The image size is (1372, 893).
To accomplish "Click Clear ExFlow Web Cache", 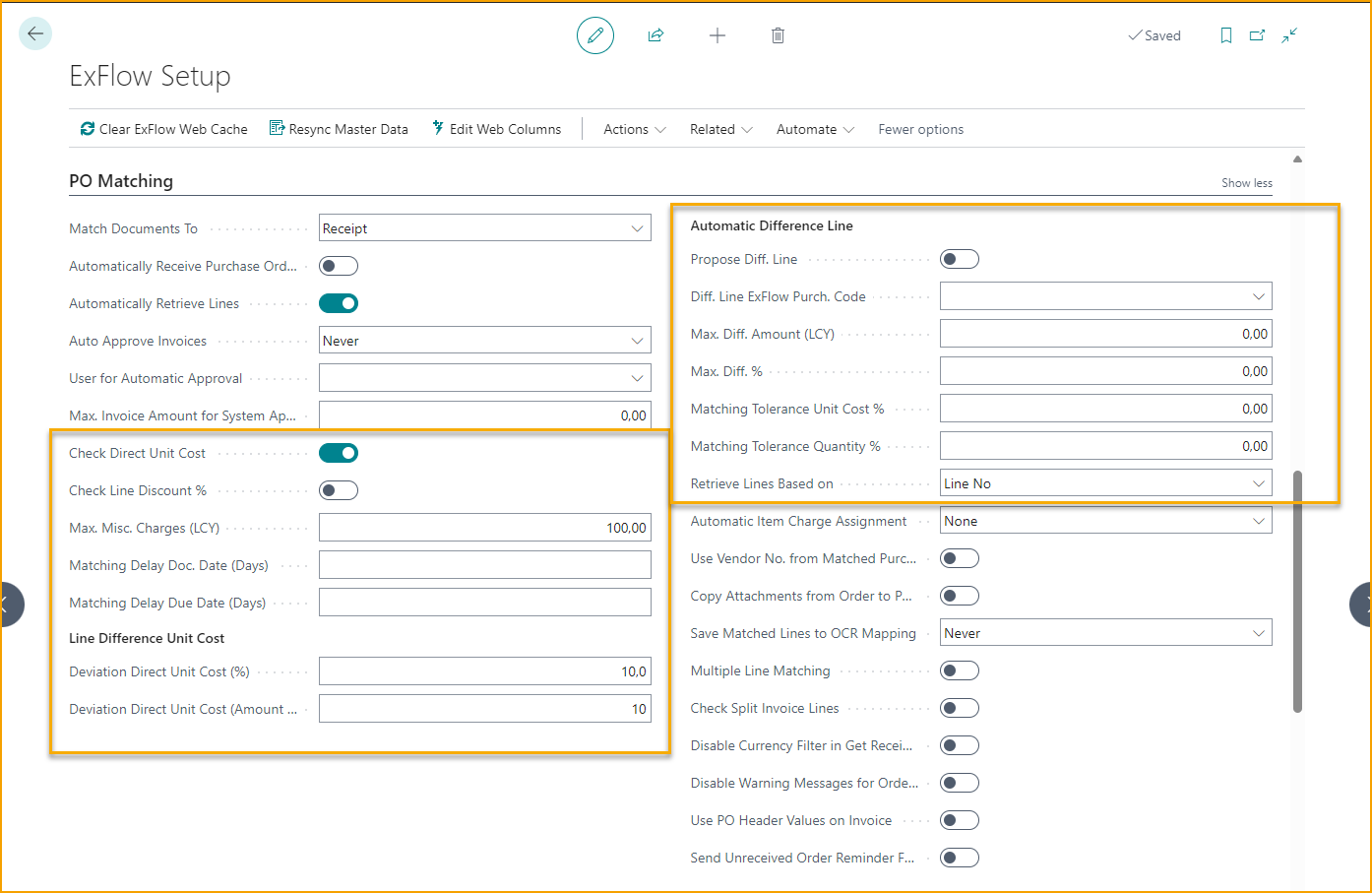I will [x=163, y=129].
